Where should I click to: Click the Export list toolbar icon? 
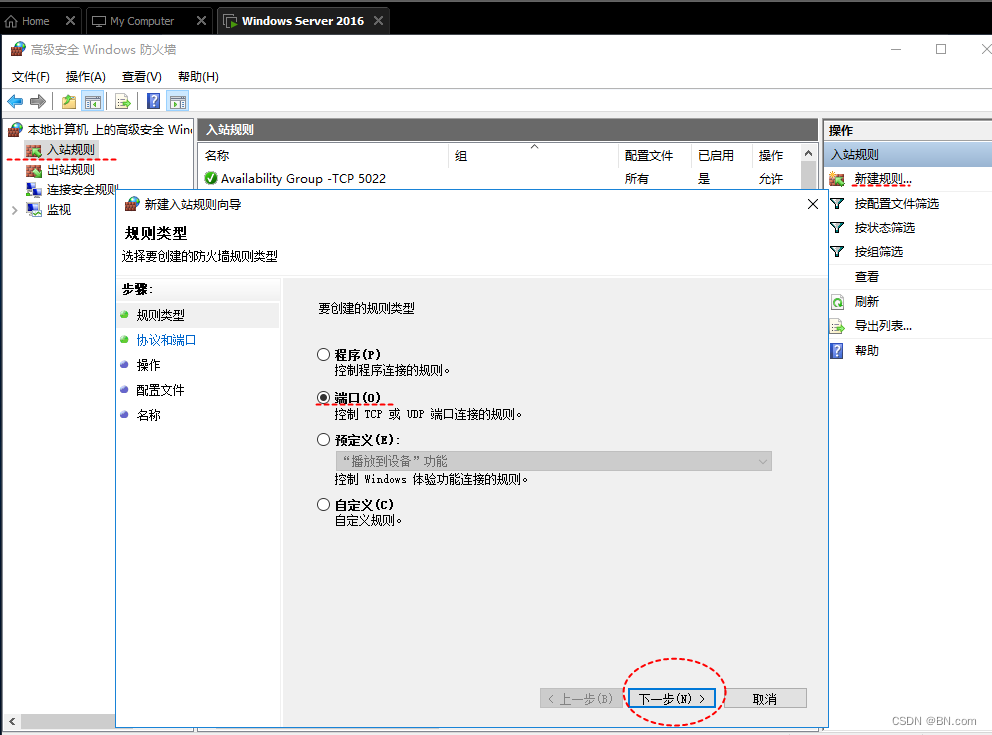pyautogui.click(x=123, y=101)
